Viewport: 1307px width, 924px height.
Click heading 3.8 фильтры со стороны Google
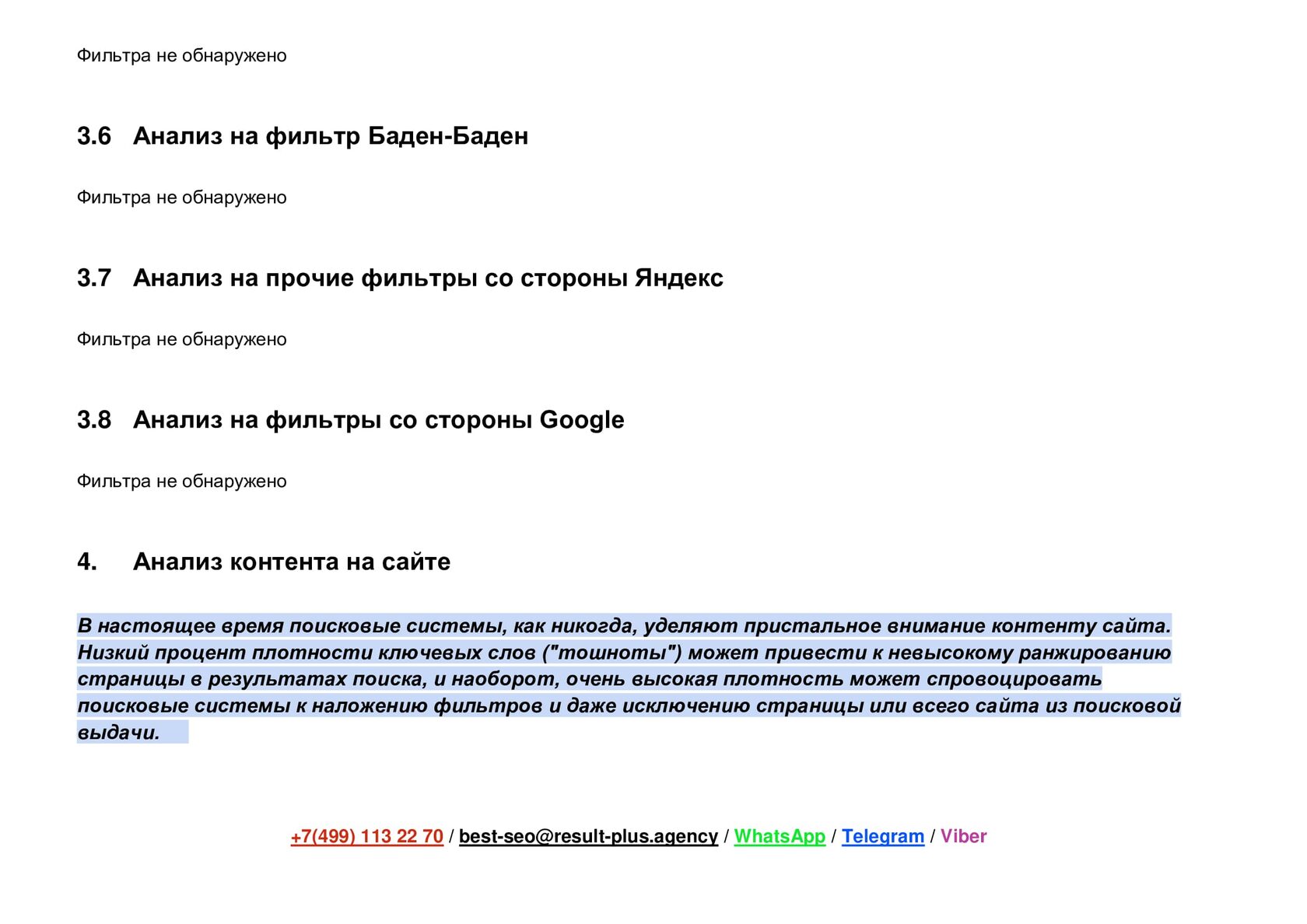[350, 420]
